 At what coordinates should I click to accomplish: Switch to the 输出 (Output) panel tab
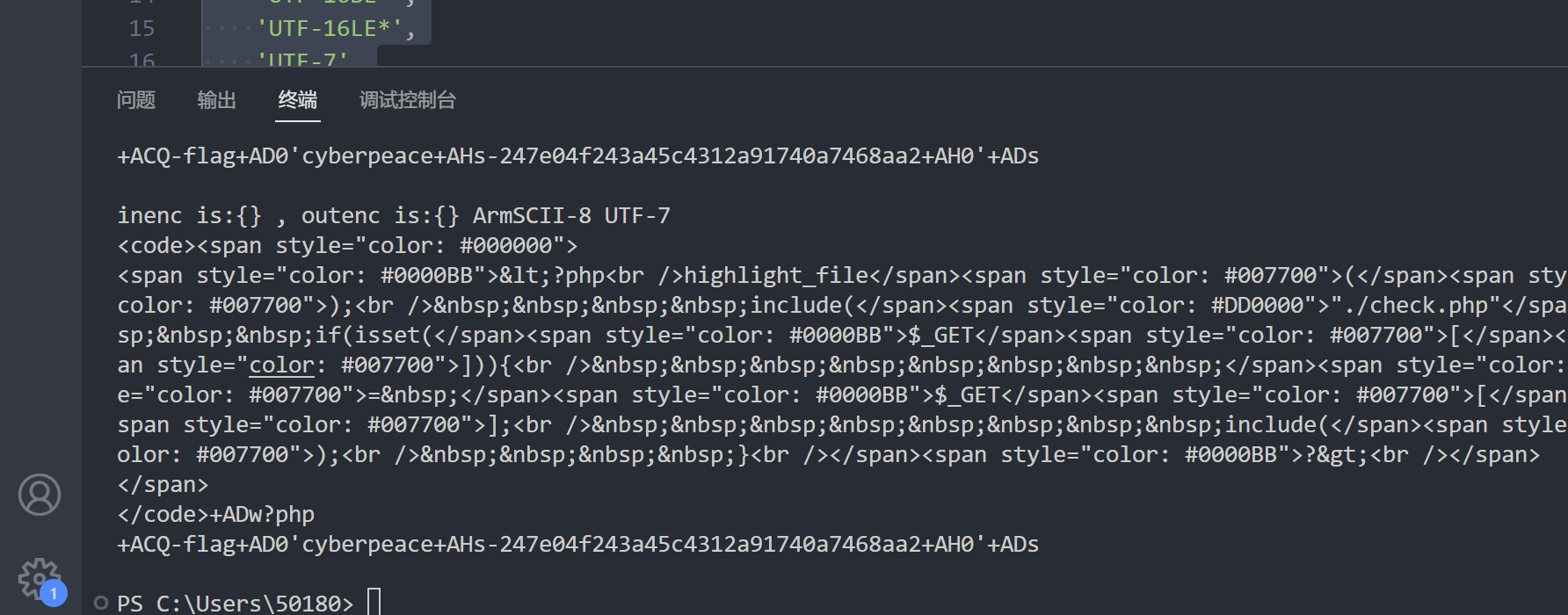coord(216,99)
